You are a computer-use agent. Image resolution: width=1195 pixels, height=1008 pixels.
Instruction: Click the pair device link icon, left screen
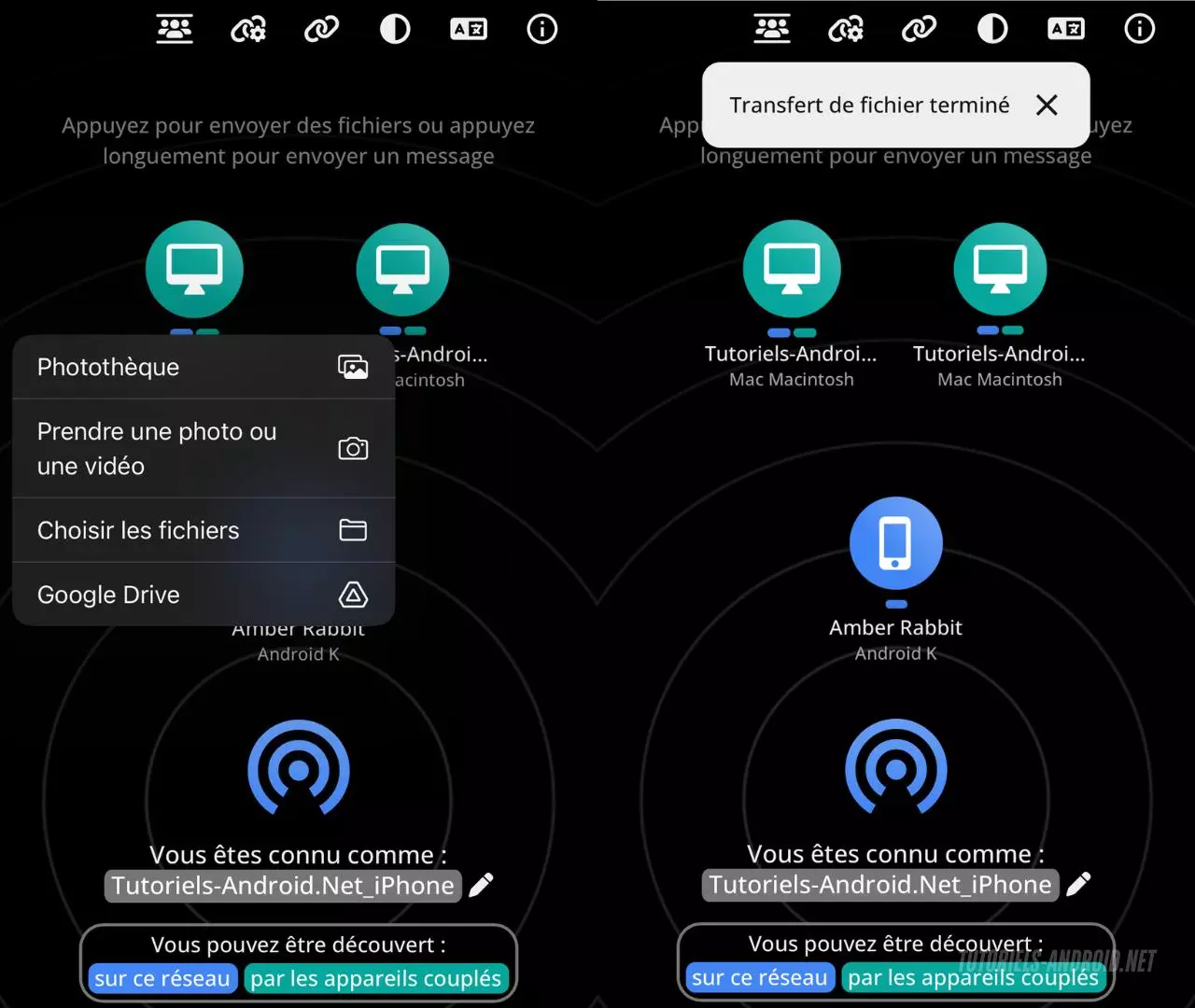pyautogui.click(x=321, y=30)
